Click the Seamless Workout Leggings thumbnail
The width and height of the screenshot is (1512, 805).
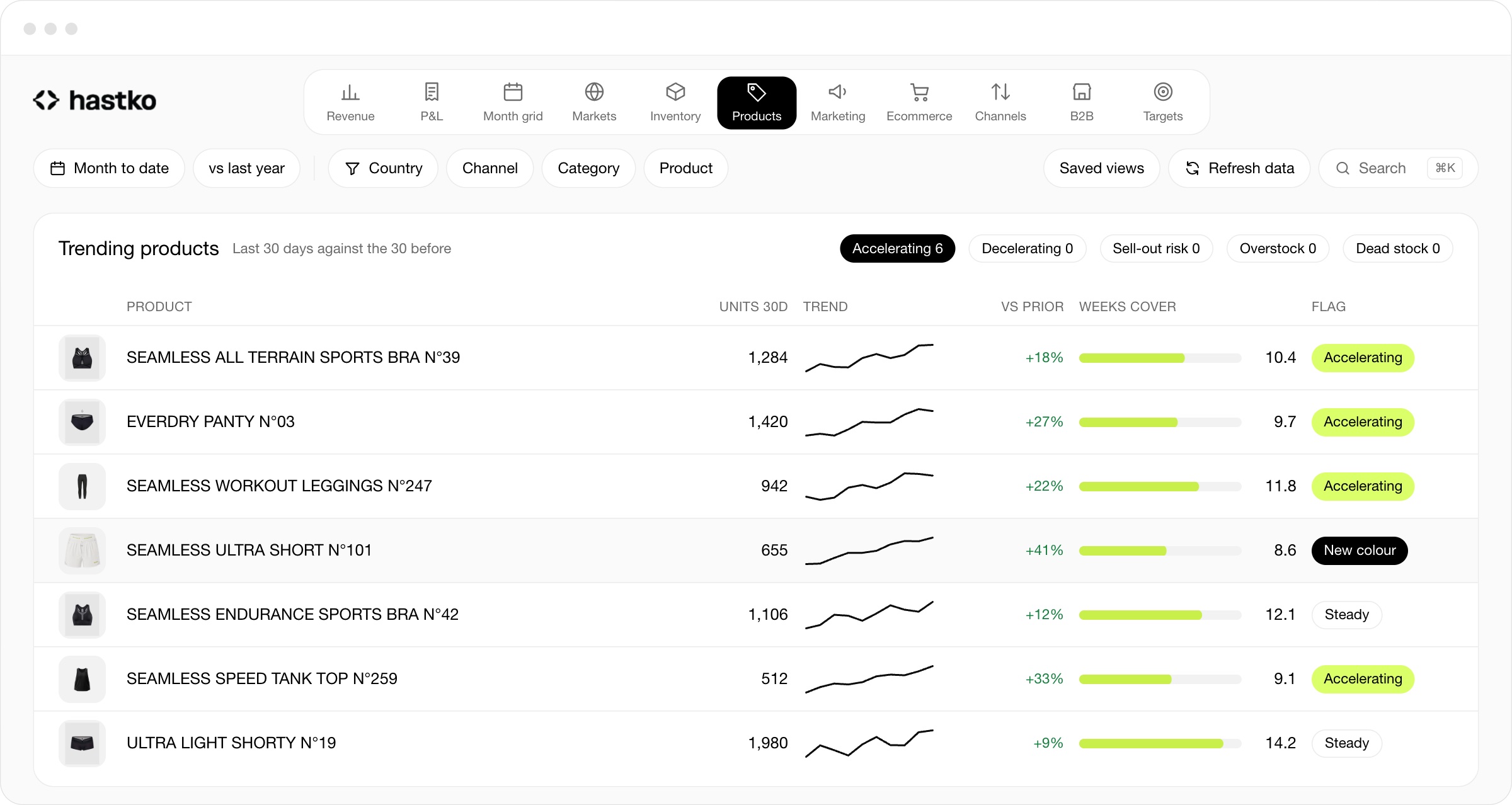tap(82, 486)
